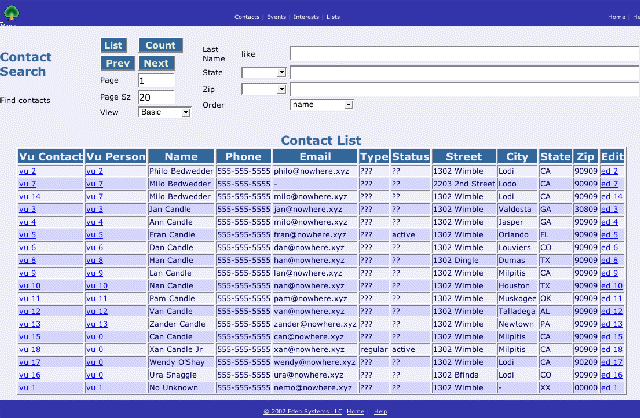Go to next page with Next button

click(x=156, y=63)
